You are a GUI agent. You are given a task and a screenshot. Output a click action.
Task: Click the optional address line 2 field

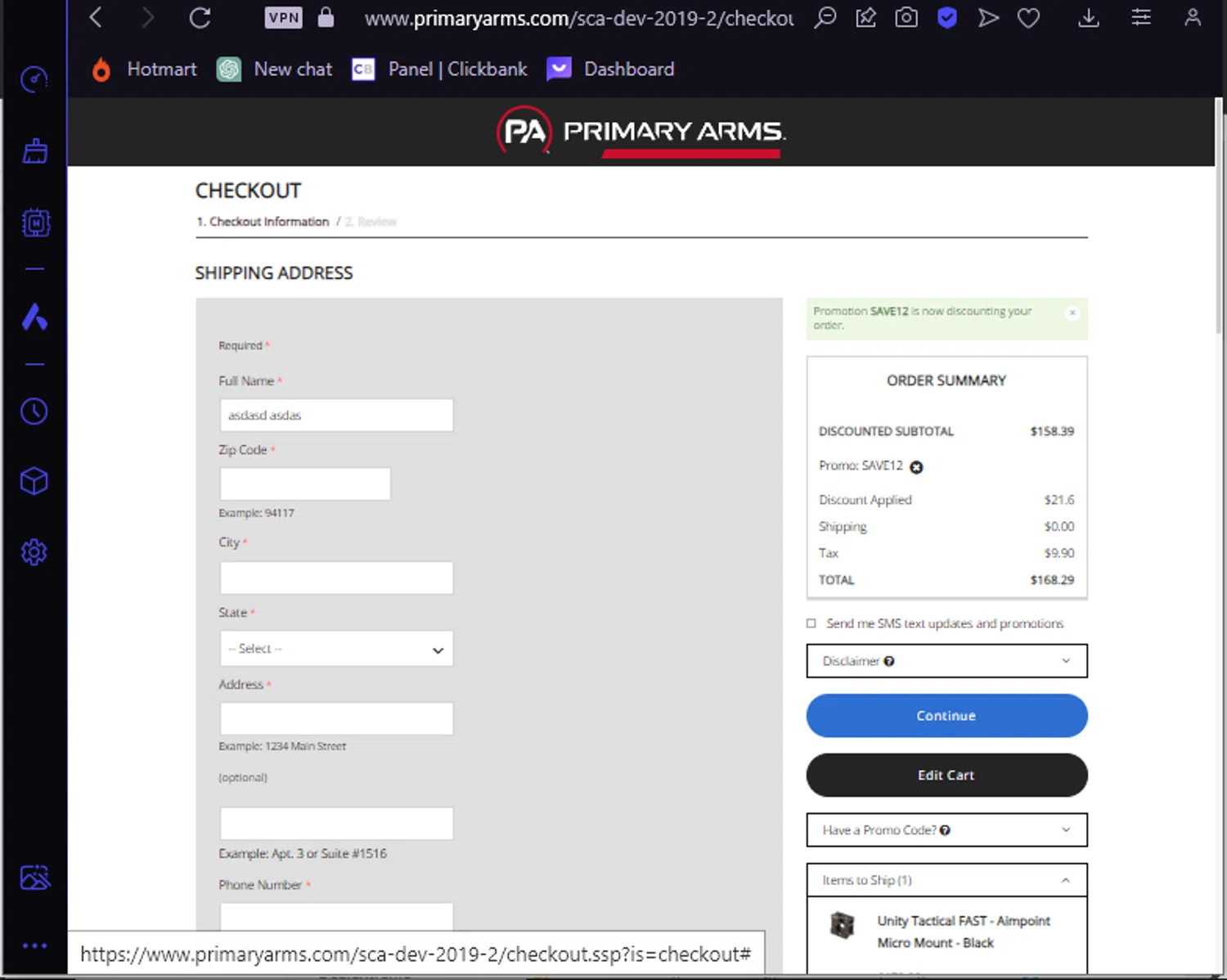click(x=336, y=823)
